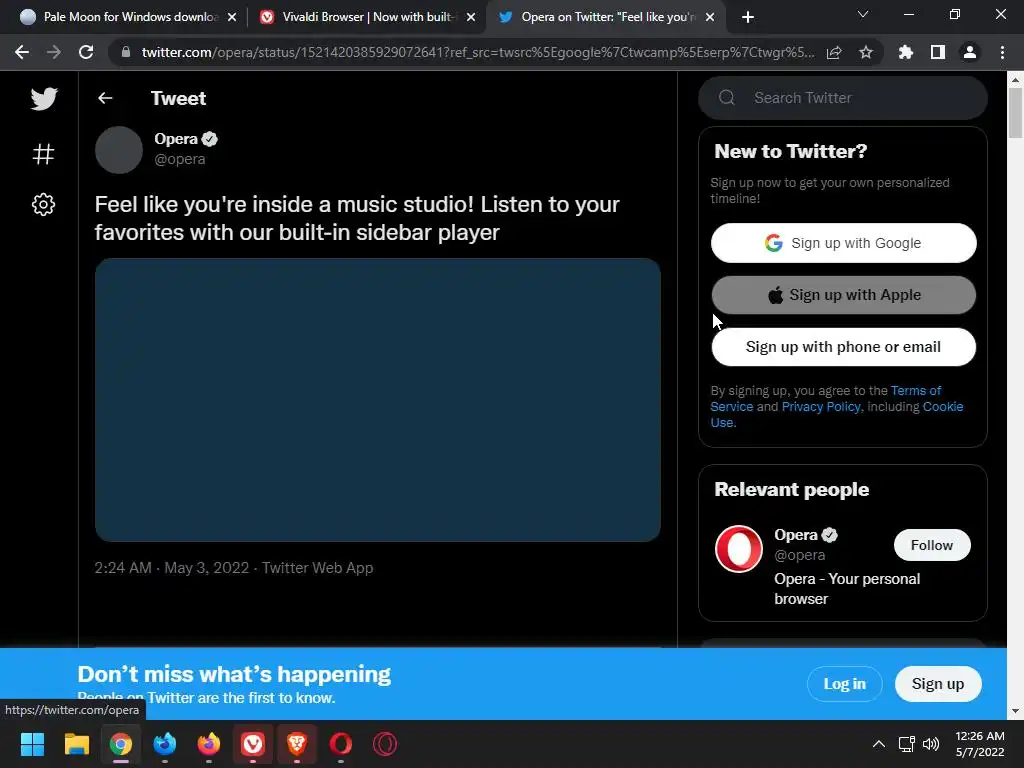Click the verified badge beside Opera tweet author

click(x=210, y=139)
